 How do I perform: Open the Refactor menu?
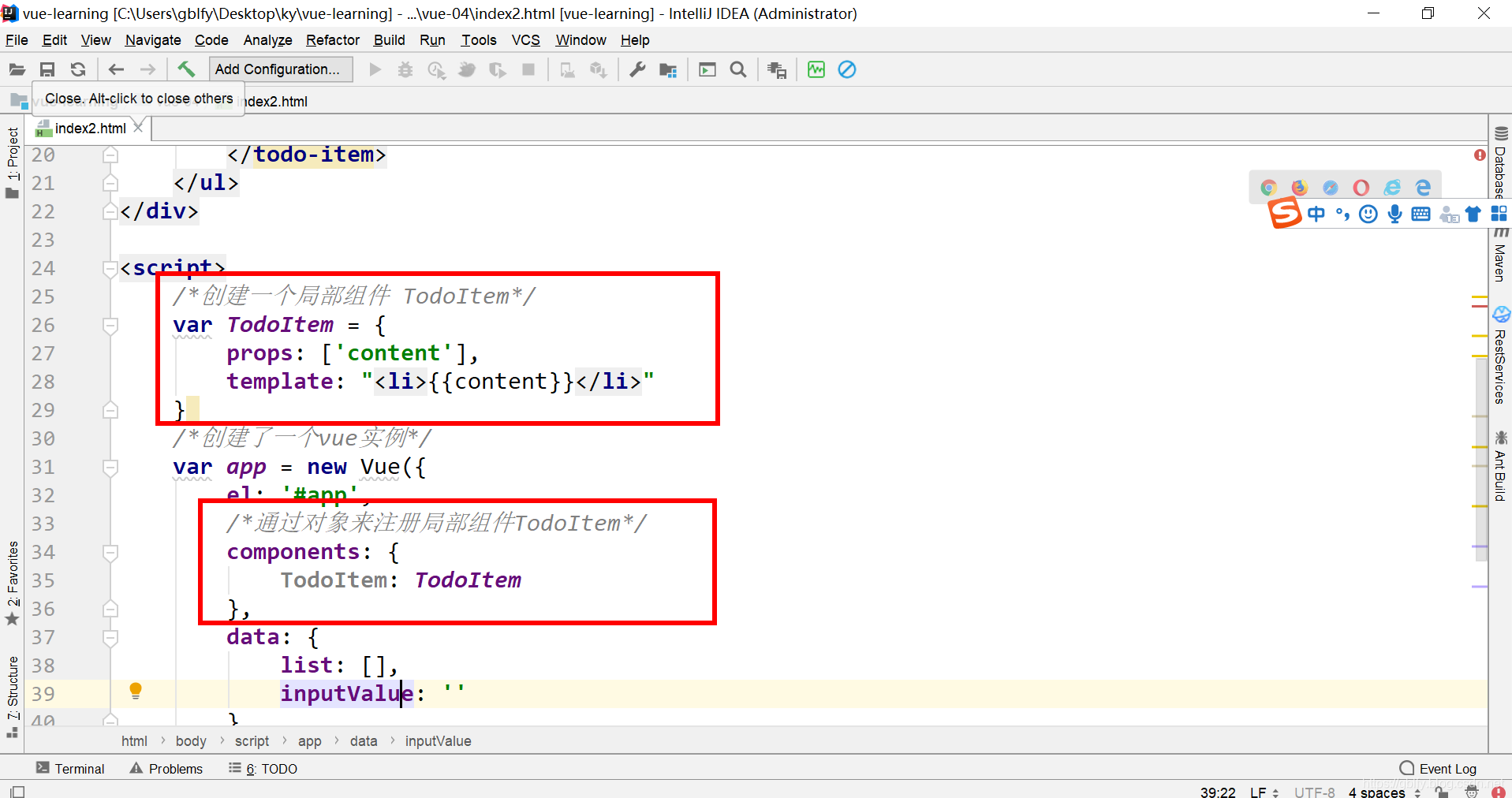point(333,40)
